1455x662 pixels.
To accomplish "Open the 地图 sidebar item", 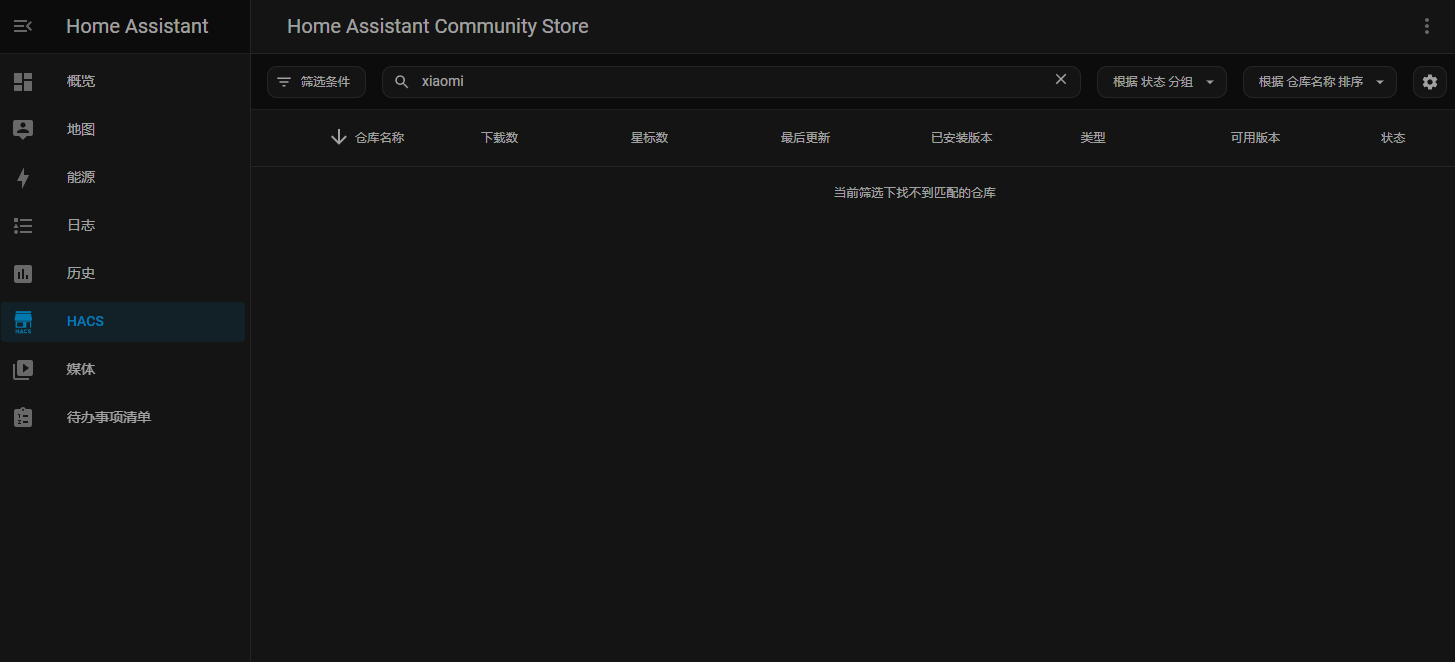I will tap(123, 130).
